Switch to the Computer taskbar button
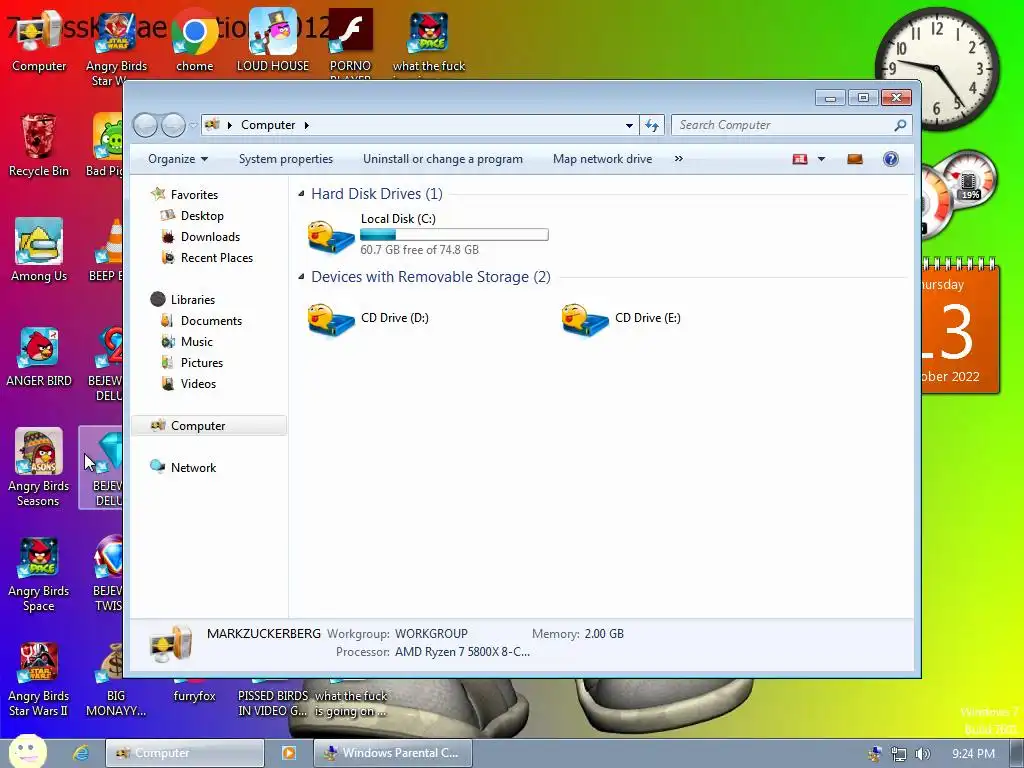1024x768 pixels. [x=185, y=753]
